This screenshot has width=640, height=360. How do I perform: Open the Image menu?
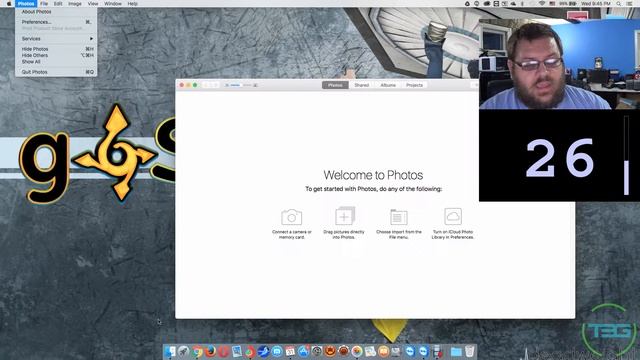[x=75, y=4]
